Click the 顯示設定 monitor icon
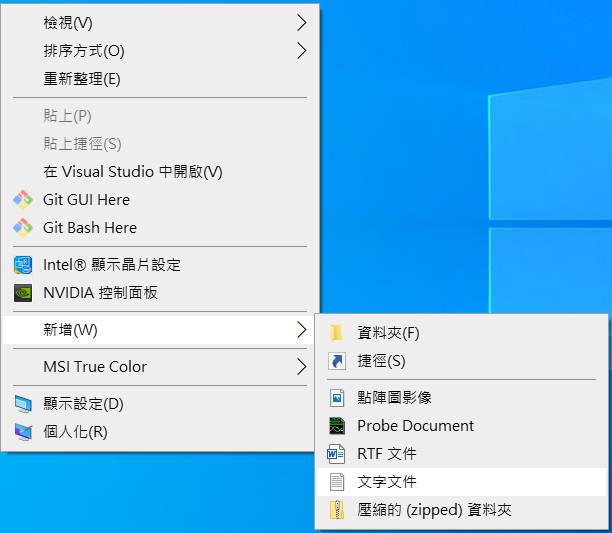Screen dimensions: 612x533 click(x=23, y=404)
